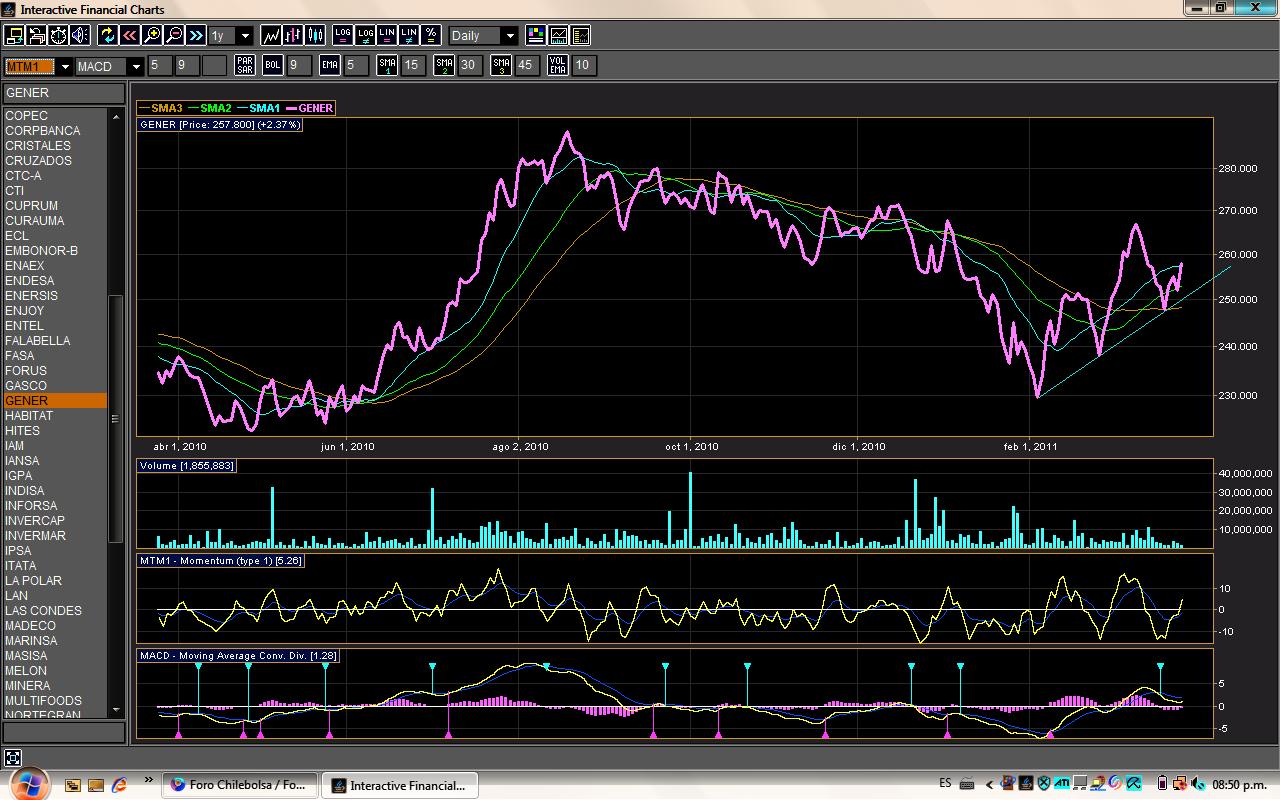Switch to candlestick chart type icon

(x=316, y=35)
